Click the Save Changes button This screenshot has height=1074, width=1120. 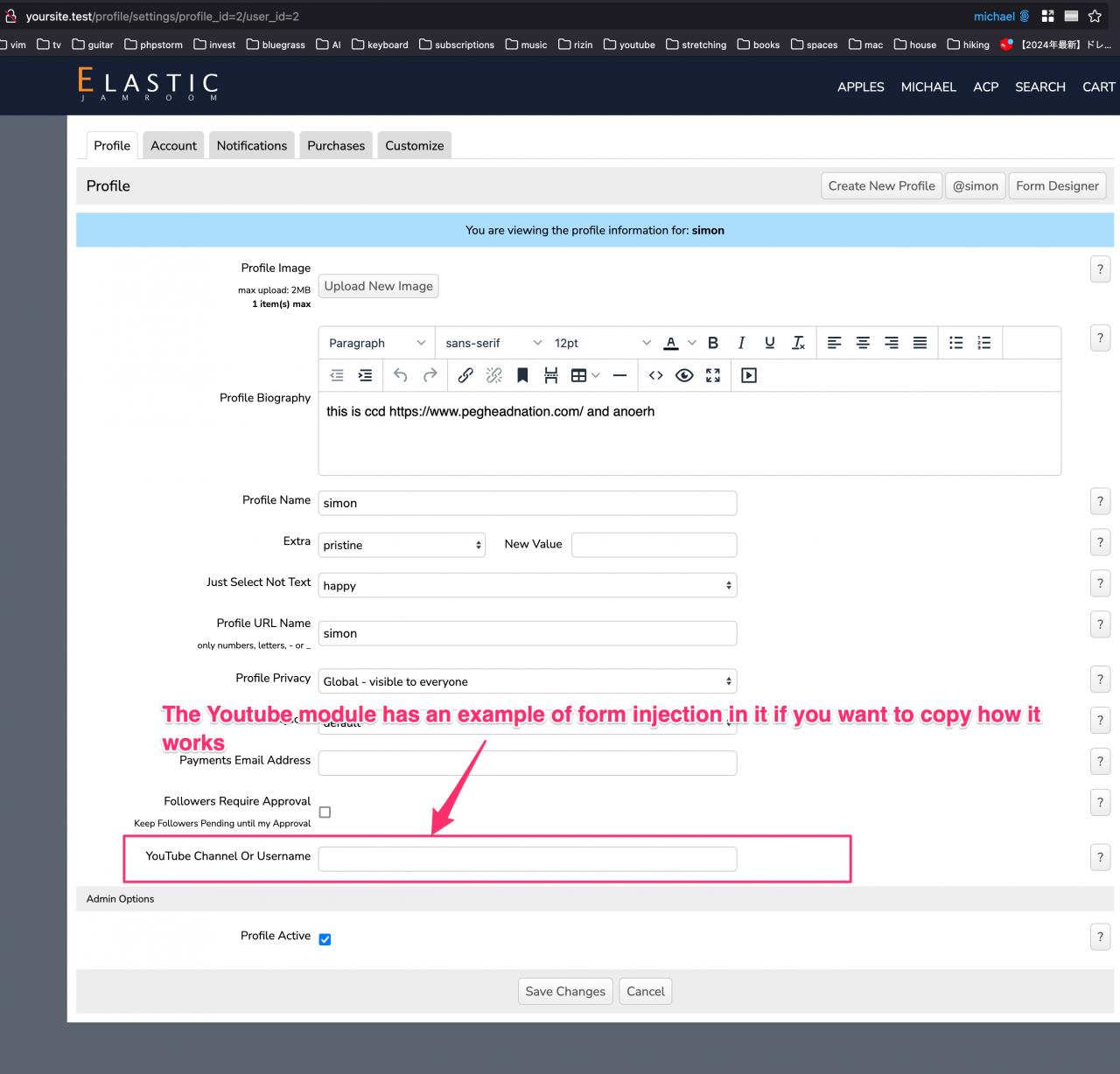coord(565,991)
